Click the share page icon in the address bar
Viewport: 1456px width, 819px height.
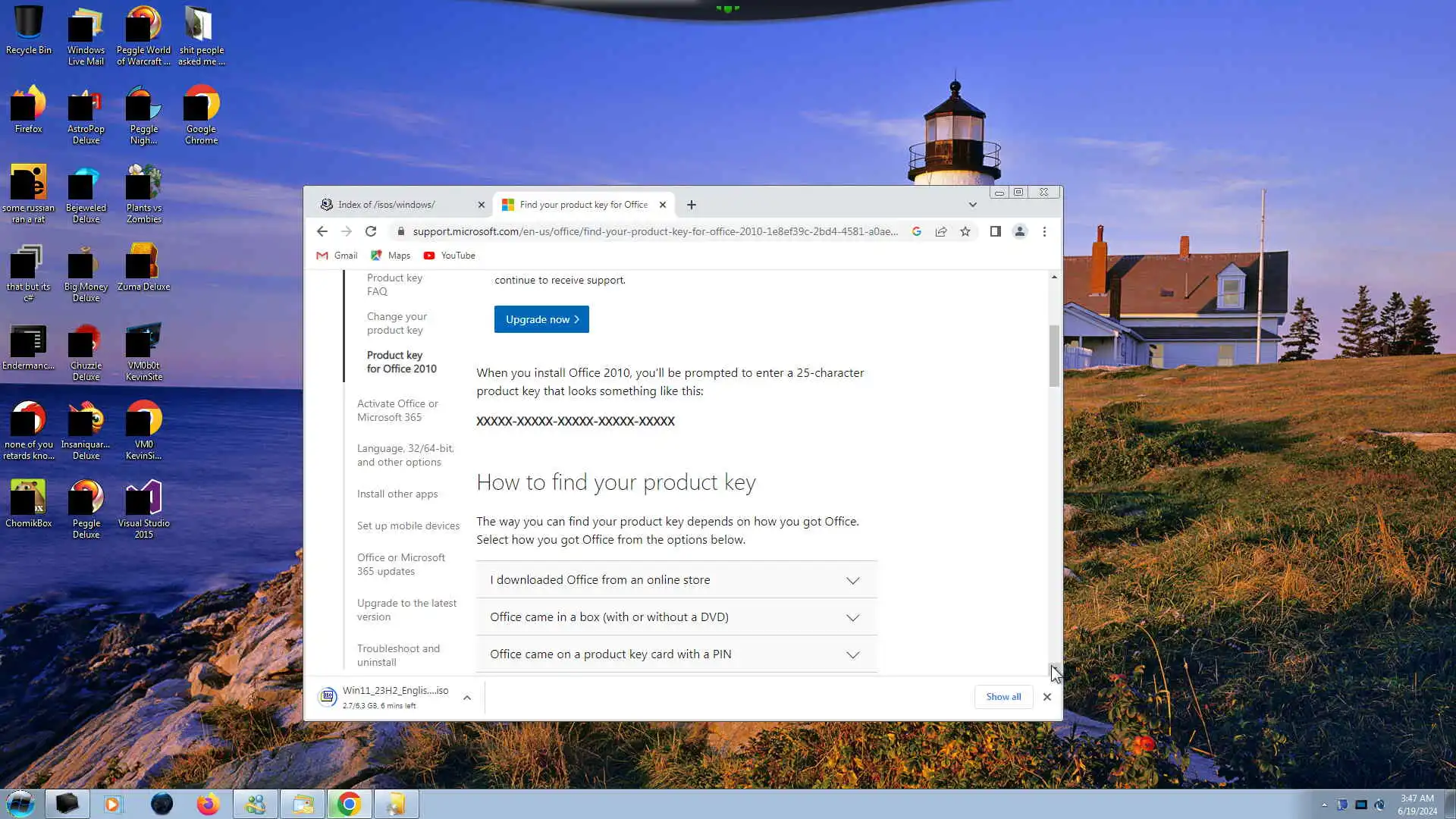(941, 231)
